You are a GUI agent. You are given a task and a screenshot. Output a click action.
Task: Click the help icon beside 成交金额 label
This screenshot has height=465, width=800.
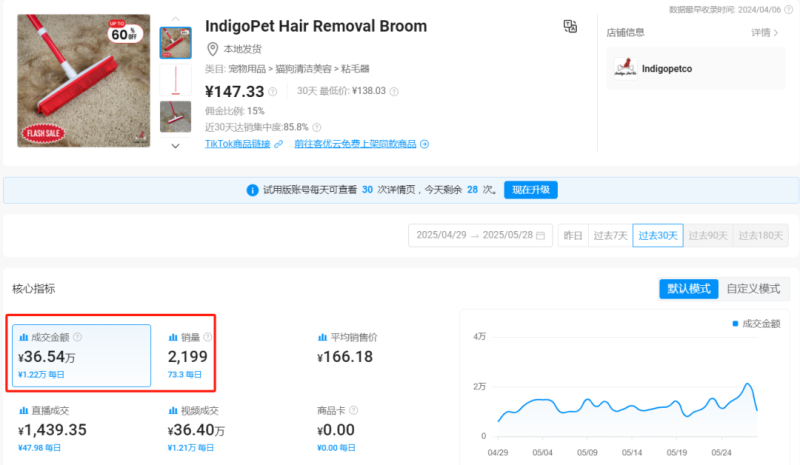coord(77,337)
